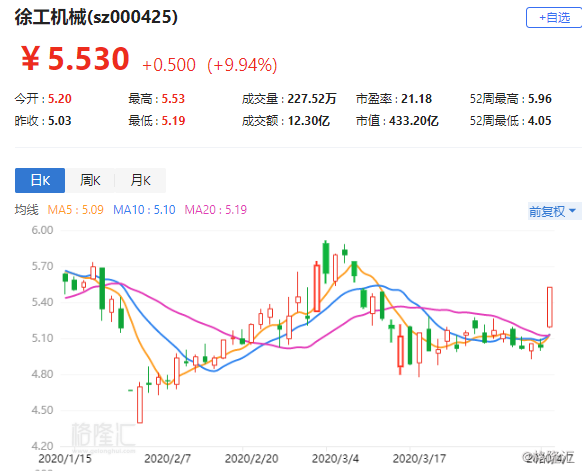This screenshot has height=471, width=582.
Task: Click the x-axis date label 2020/1/15
Action: click(x=65, y=459)
